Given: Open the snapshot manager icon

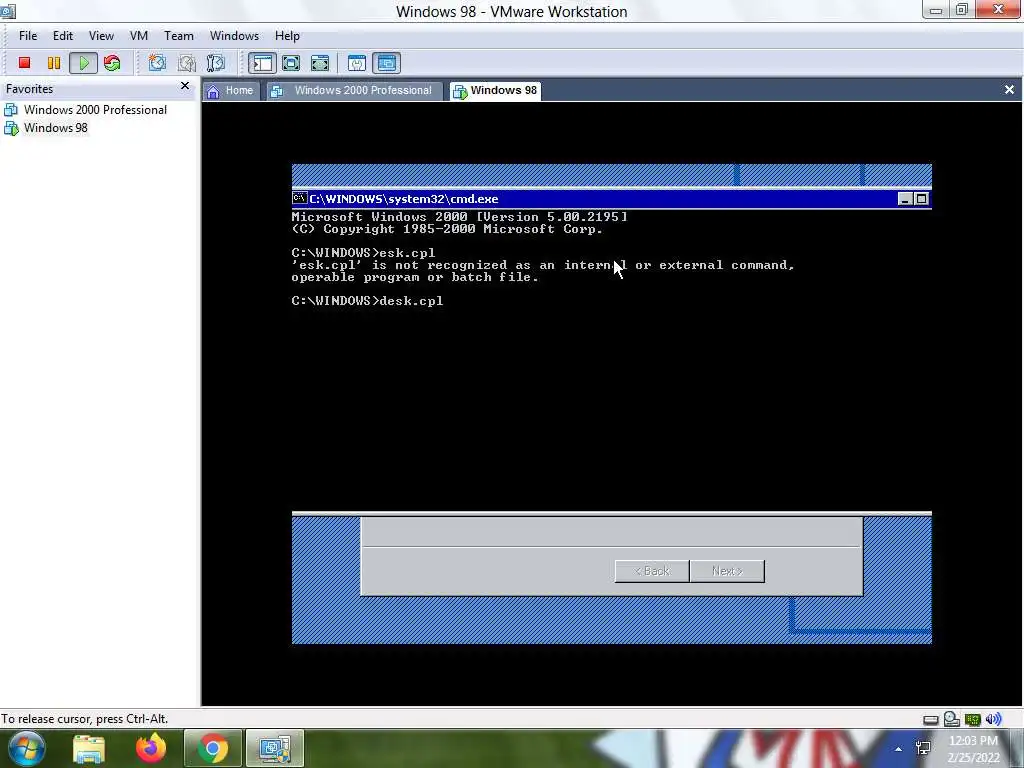Looking at the screenshot, I should pyautogui.click(x=216, y=63).
